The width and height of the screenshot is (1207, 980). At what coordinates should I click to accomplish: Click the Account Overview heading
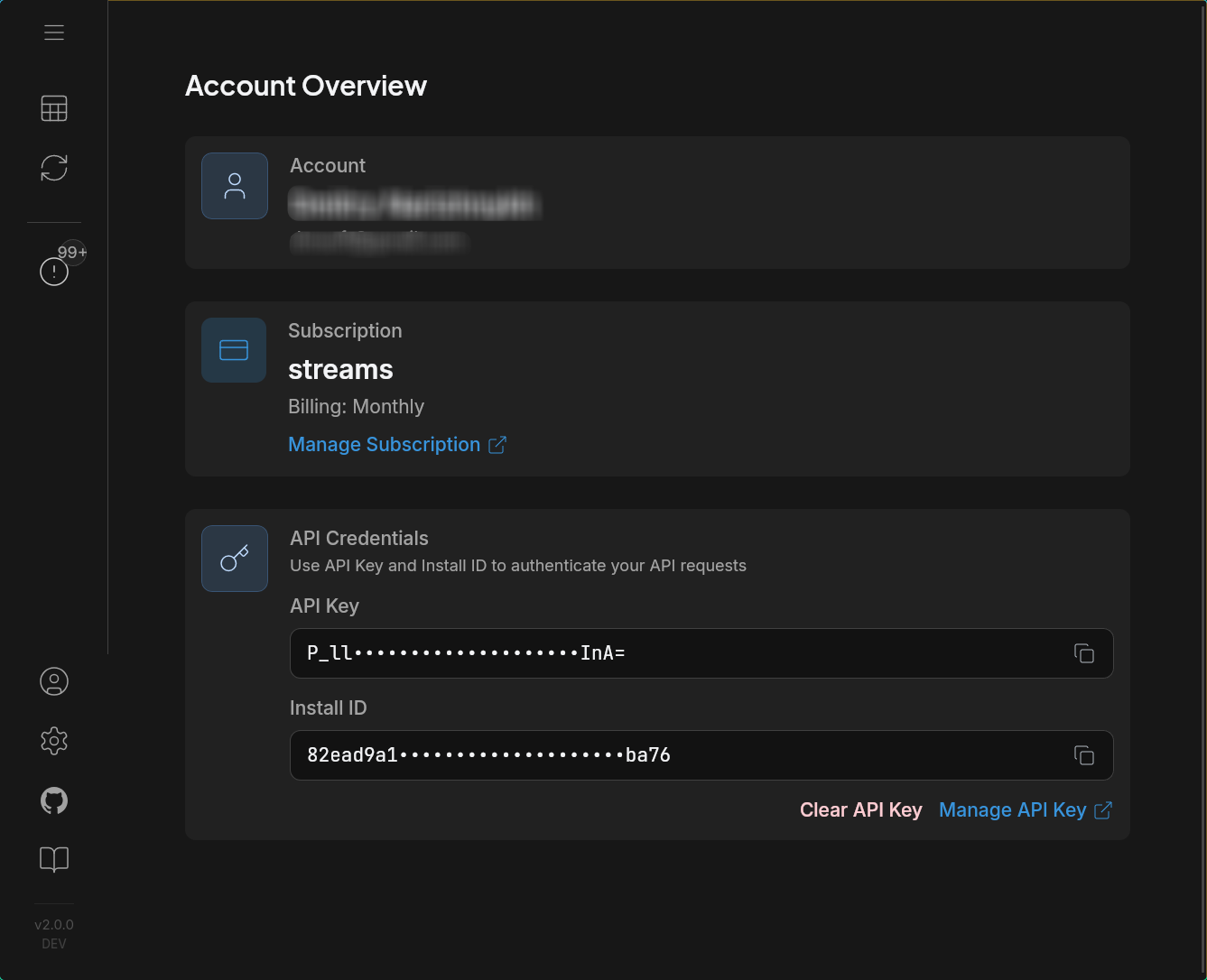click(x=306, y=86)
